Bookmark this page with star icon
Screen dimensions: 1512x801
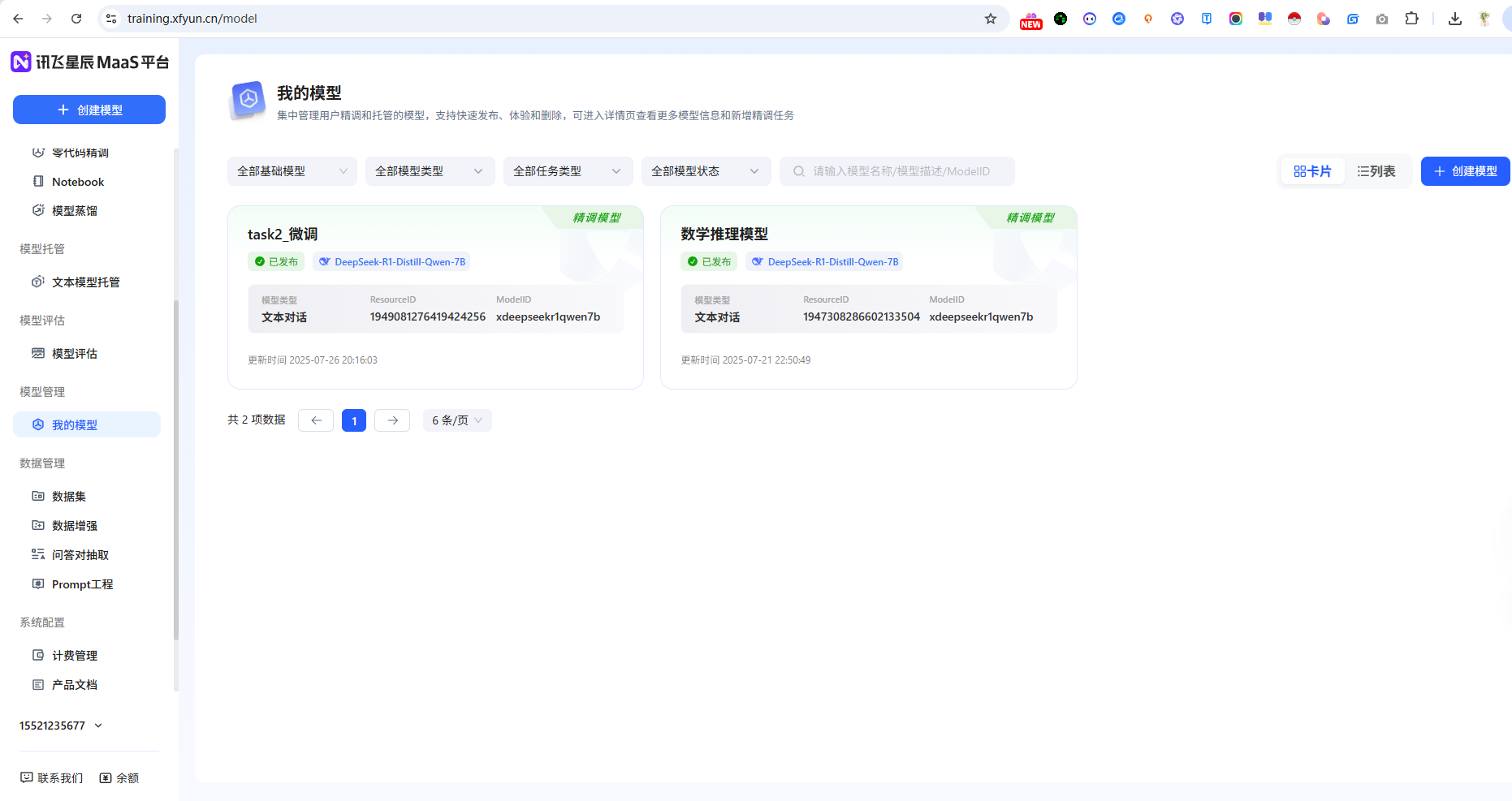pos(991,19)
